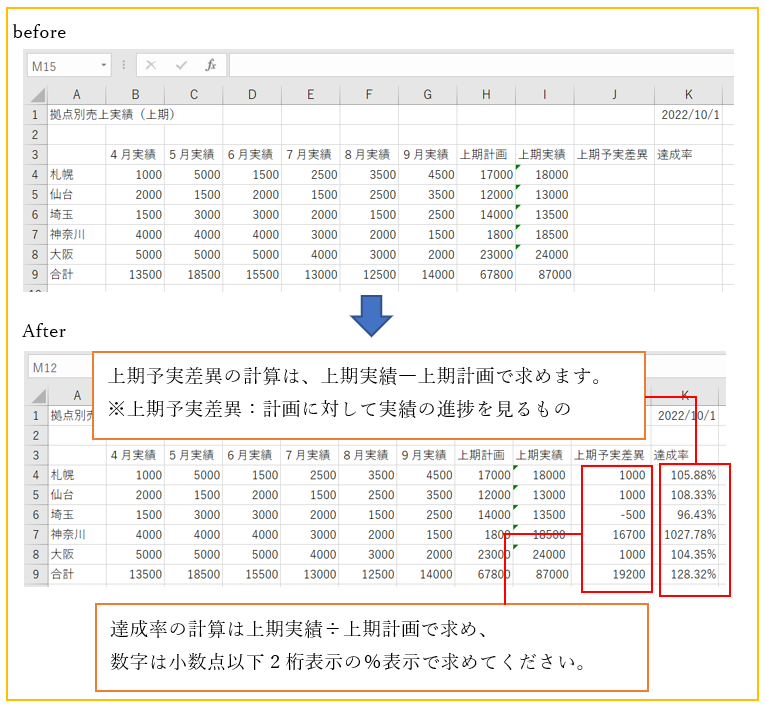Viewport: 765px width, 707px height.
Task: Select column J header in before sheet
Action: point(613,95)
